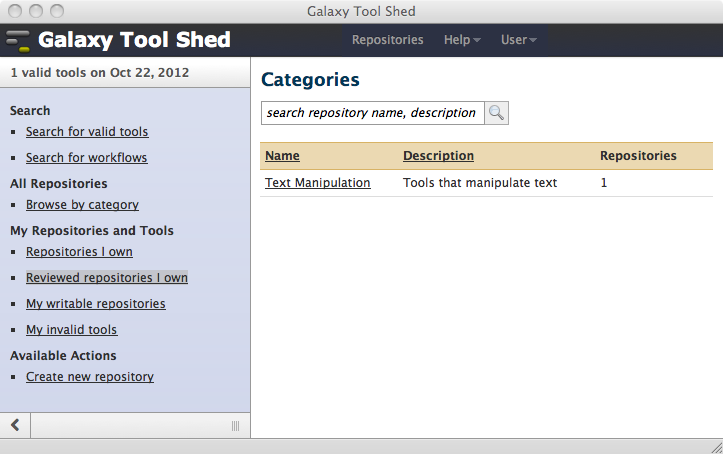Open the User dropdown menu
This screenshot has height=454, width=723.
click(518, 40)
